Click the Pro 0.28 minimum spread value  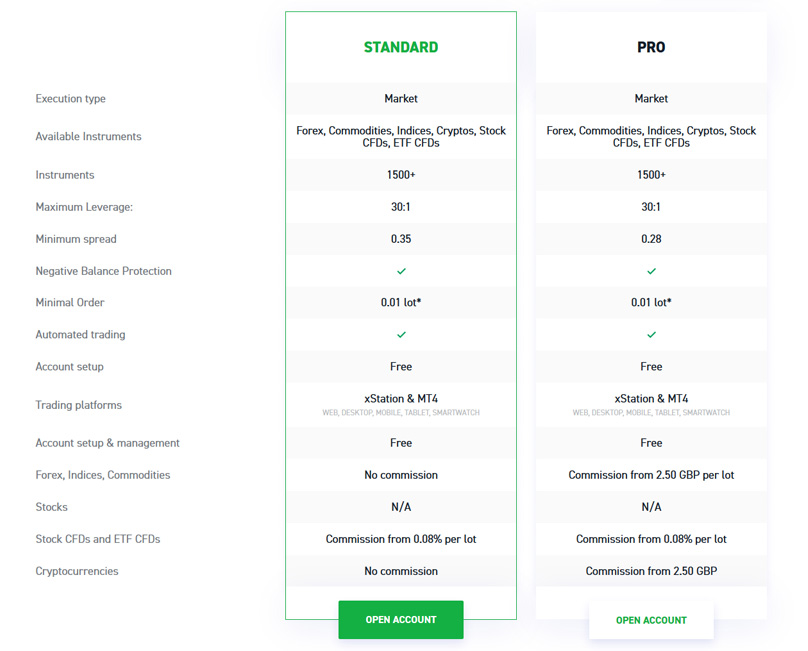click(651, 239)
